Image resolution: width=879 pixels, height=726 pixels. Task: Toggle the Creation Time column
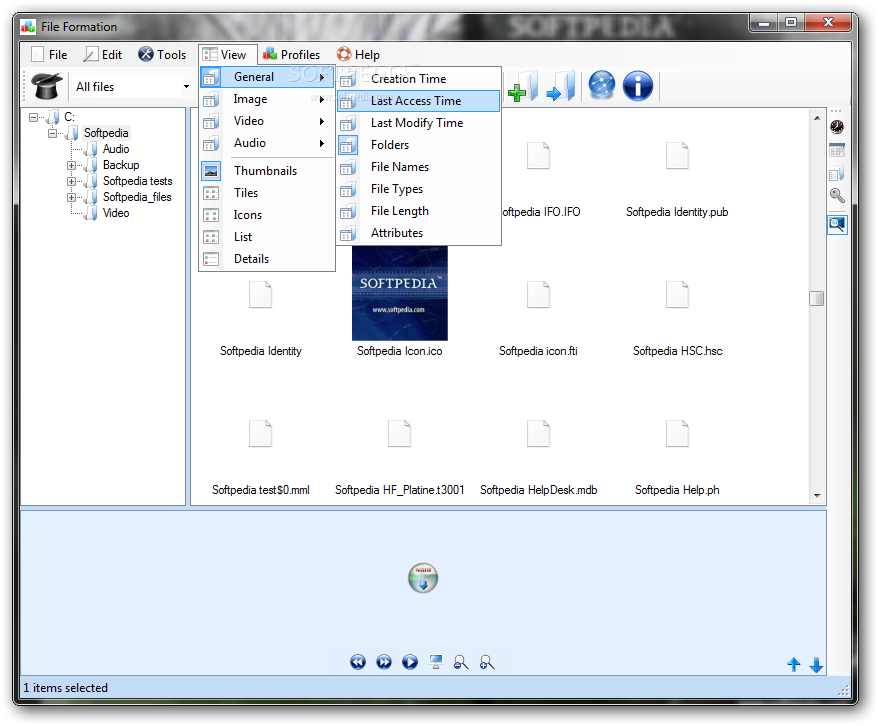[x=418, y=79]
